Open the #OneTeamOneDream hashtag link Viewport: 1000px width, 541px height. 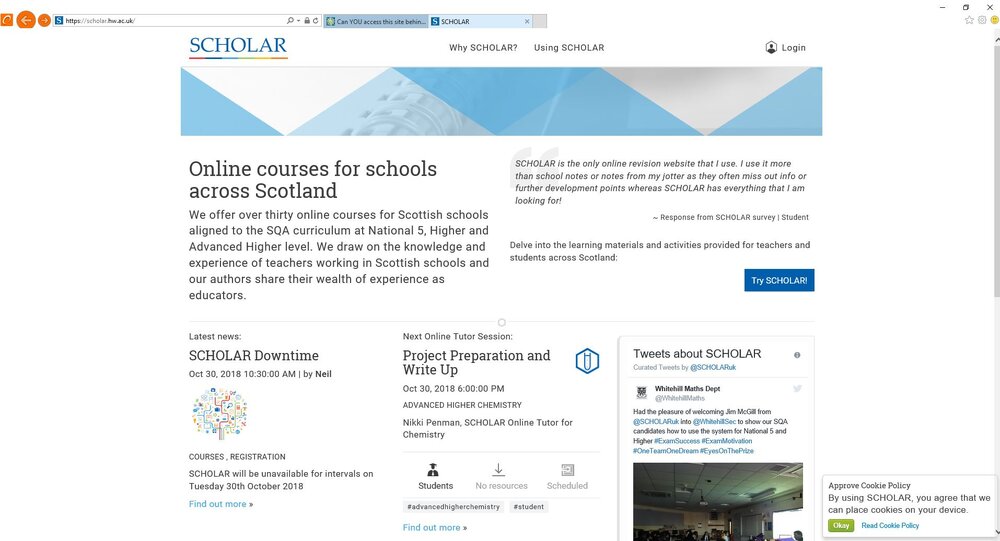665,450
